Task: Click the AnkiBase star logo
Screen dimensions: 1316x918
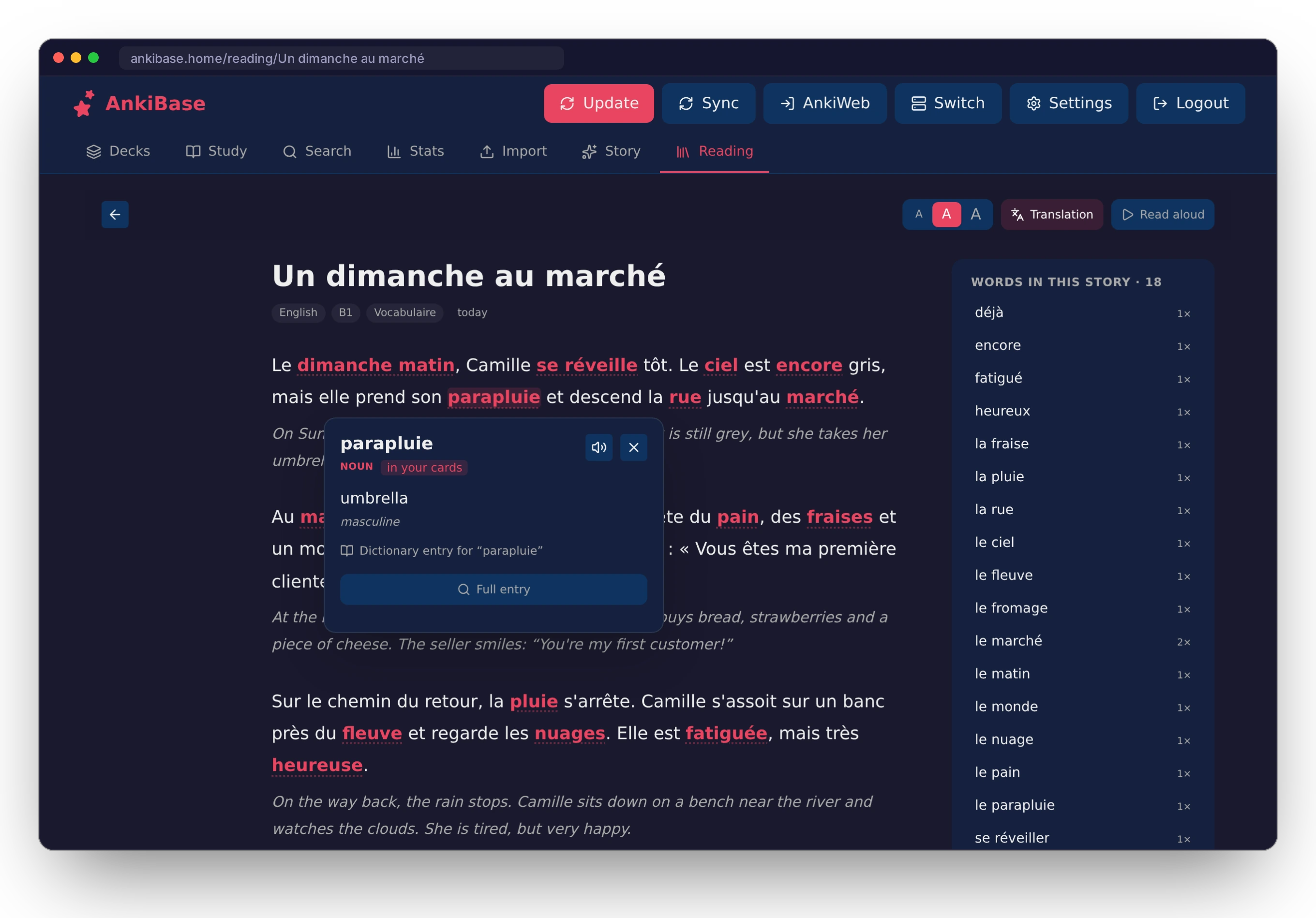Action: tap(84, 103)
